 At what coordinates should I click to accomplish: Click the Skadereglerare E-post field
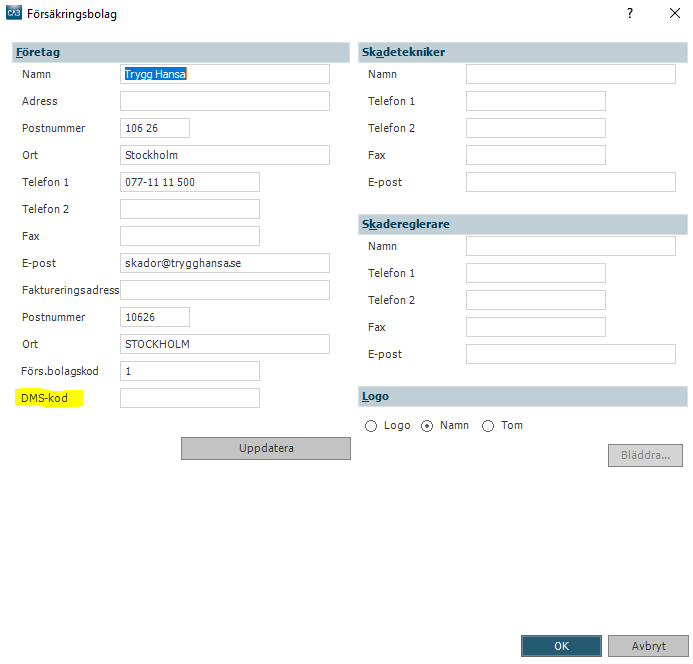571,354
